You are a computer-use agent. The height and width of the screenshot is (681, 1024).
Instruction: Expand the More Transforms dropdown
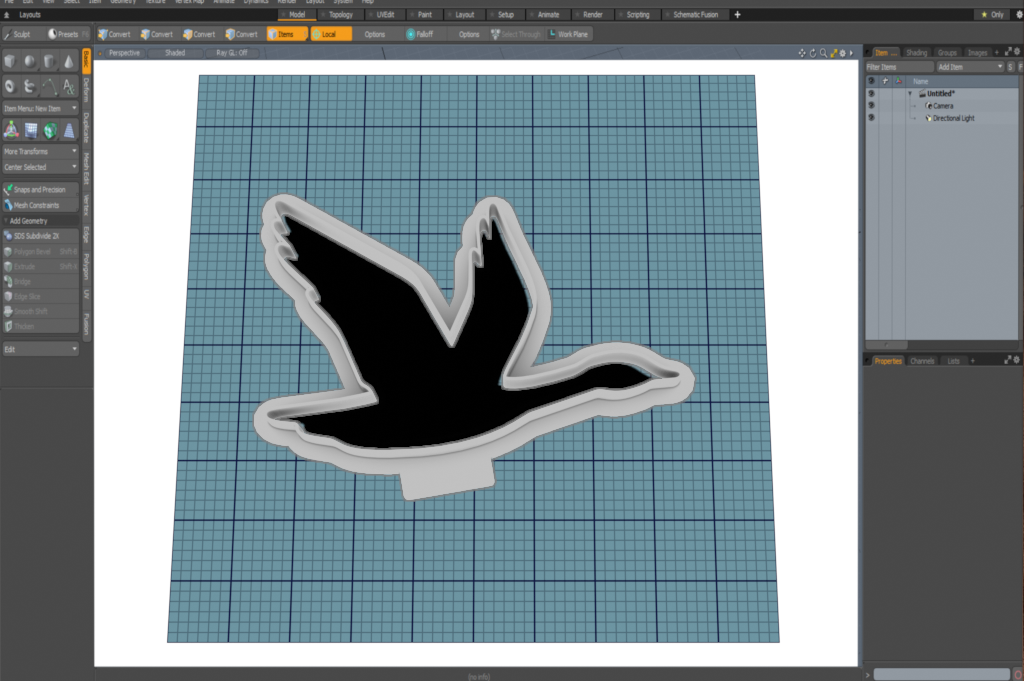(40, 151)
